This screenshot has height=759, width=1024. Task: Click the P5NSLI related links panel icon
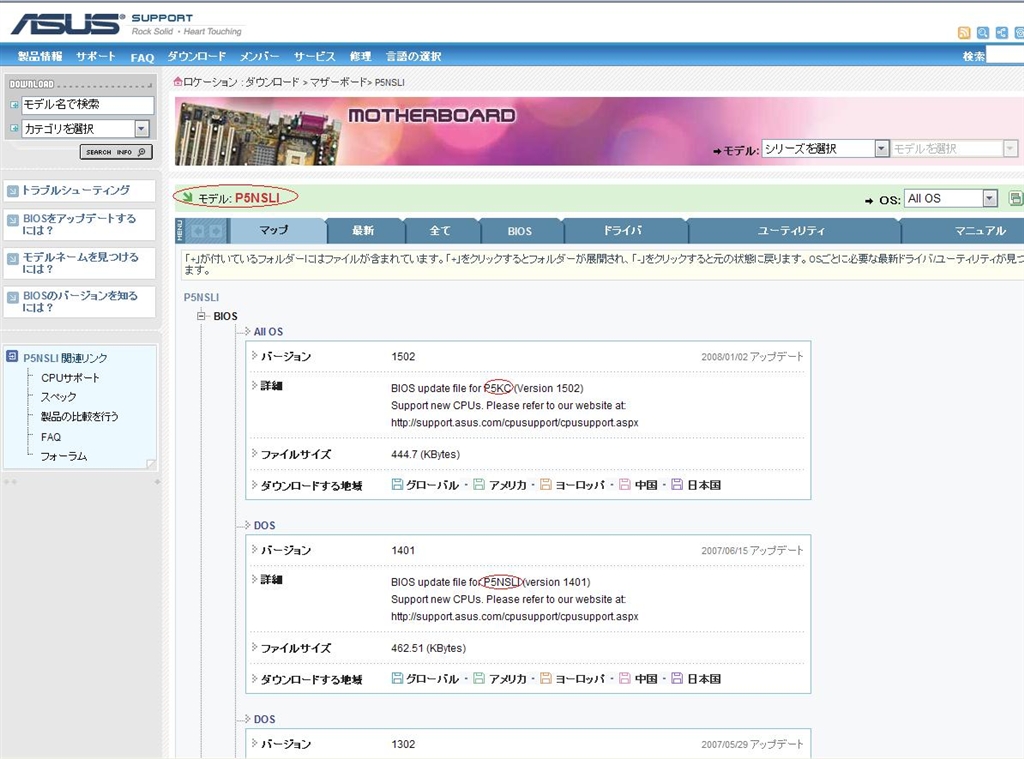click(12, 356)
